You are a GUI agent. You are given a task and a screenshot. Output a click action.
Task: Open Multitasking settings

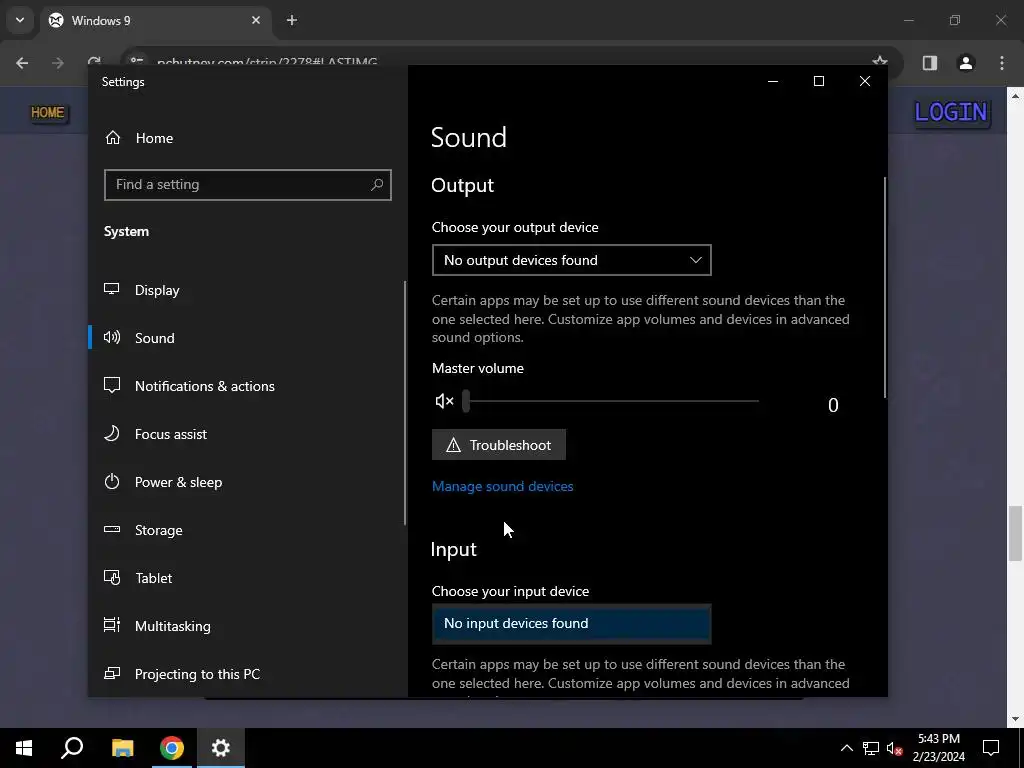point(172,626)
